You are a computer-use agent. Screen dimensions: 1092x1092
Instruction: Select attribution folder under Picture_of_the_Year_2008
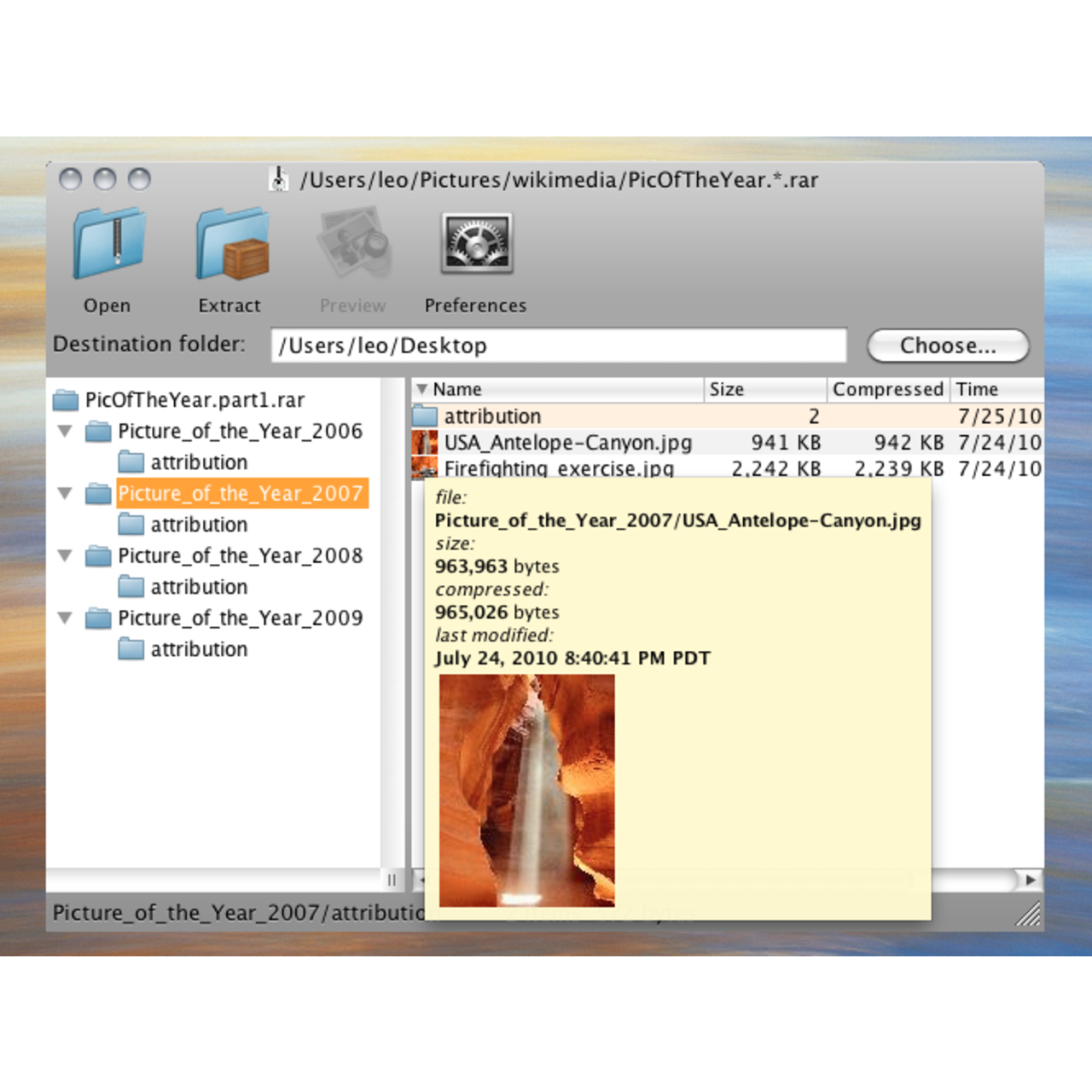click(x=198, y=587)
